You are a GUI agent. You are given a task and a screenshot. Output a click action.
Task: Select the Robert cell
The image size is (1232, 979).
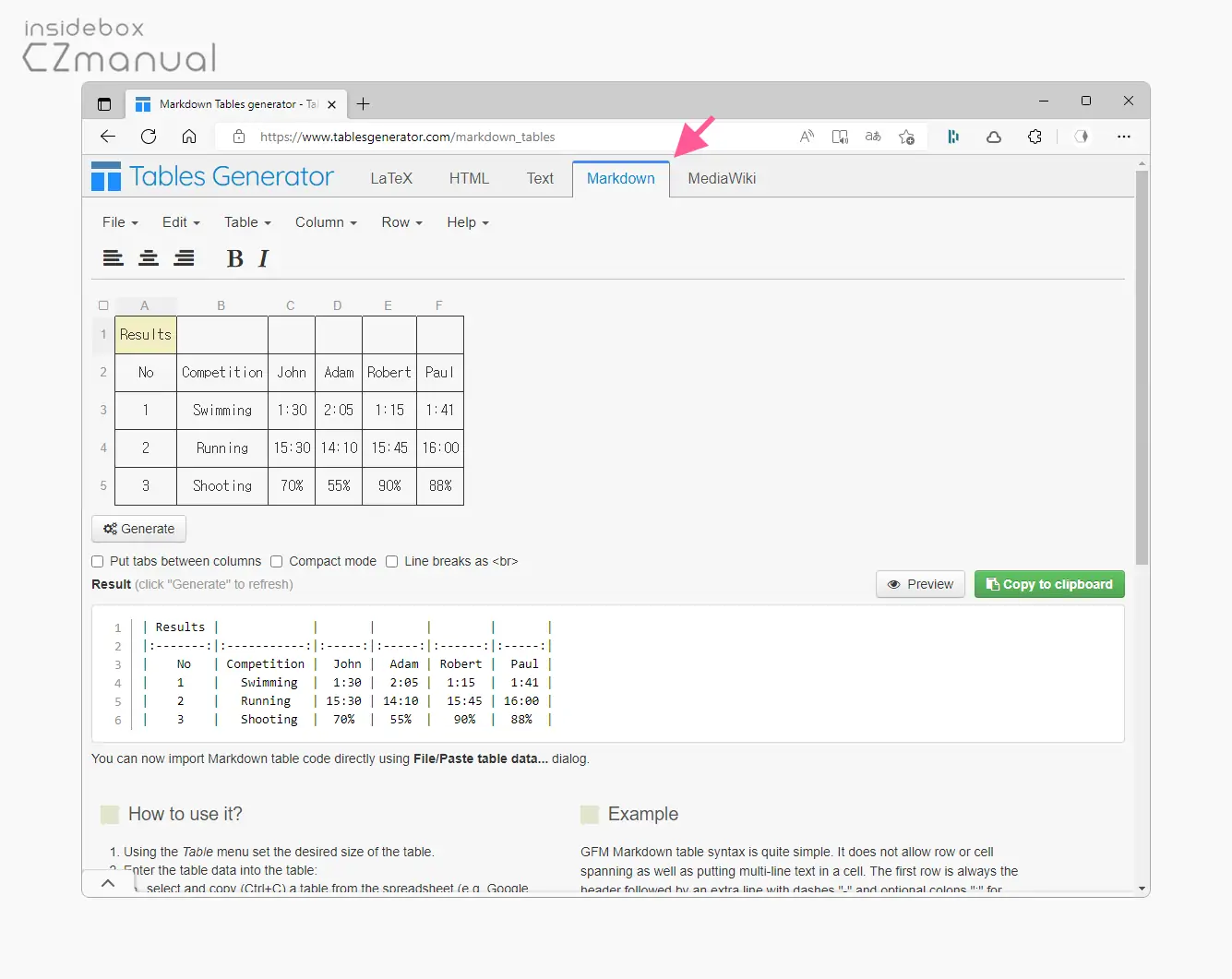point(389,373)
